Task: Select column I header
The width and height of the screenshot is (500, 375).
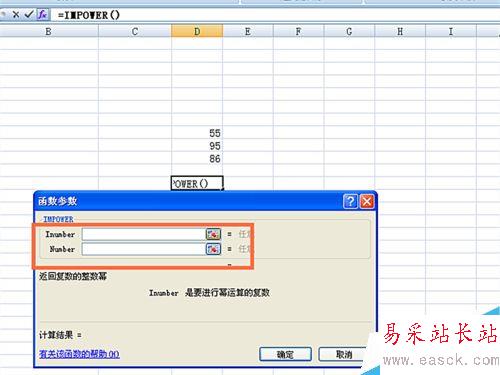Action: [x=451, y=32]
